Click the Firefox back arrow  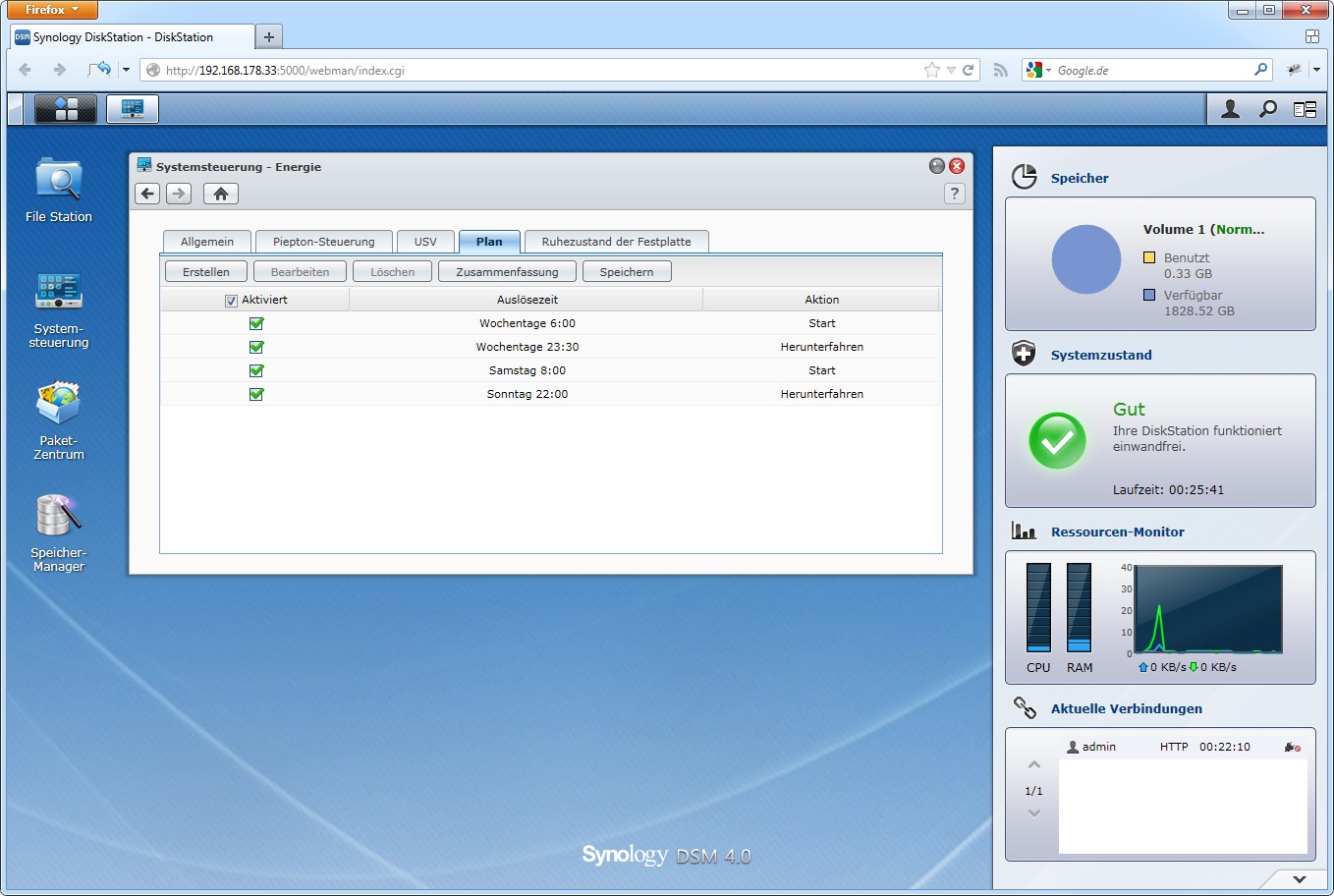25,70
